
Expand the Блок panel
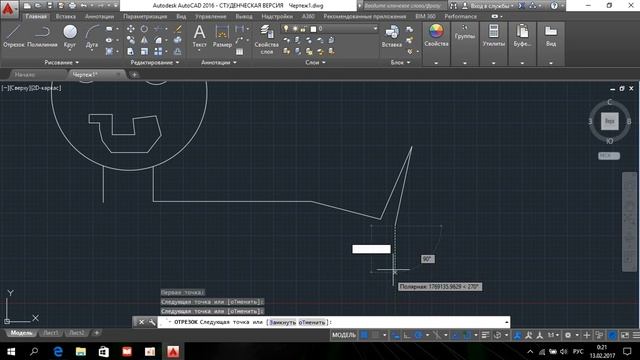(x=400, y=62)
